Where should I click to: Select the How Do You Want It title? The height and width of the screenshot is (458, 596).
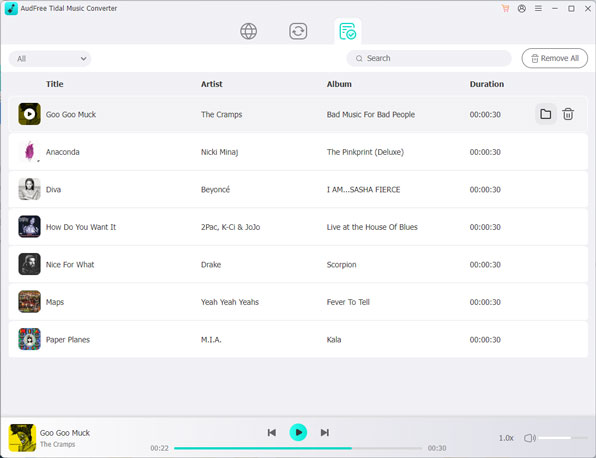coord(81,227)
